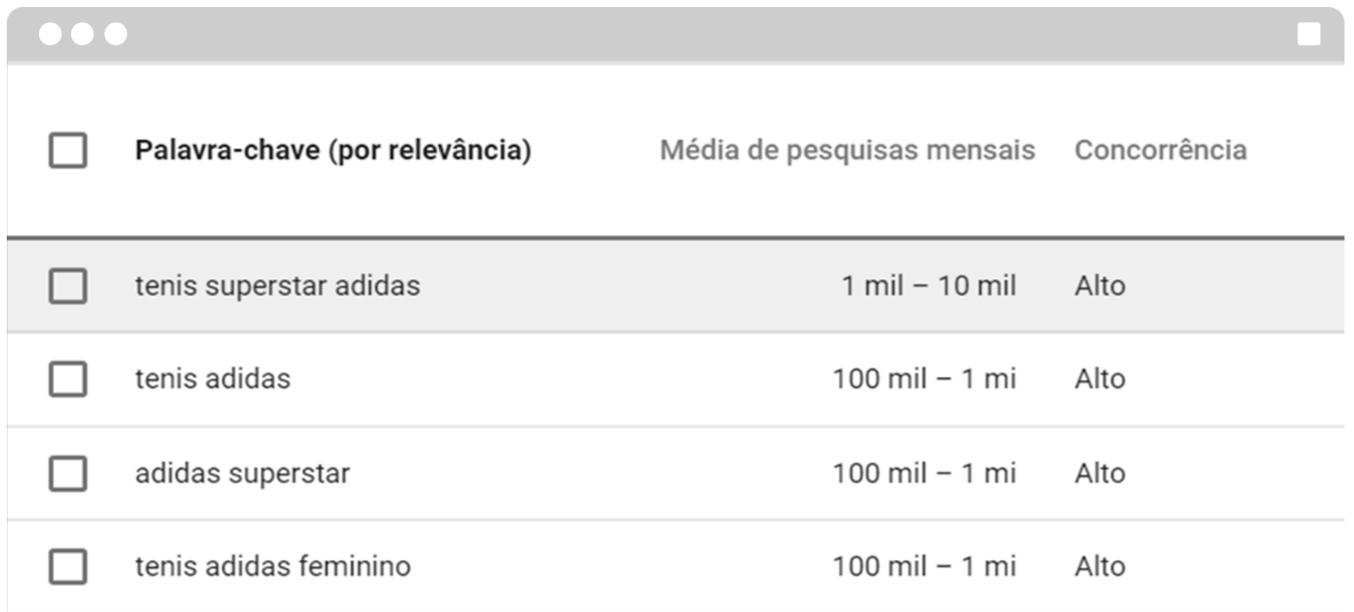Choose the 'tenis adidas feminino' keyword text
Screen dimensions: 1354x612
[272, 567]
